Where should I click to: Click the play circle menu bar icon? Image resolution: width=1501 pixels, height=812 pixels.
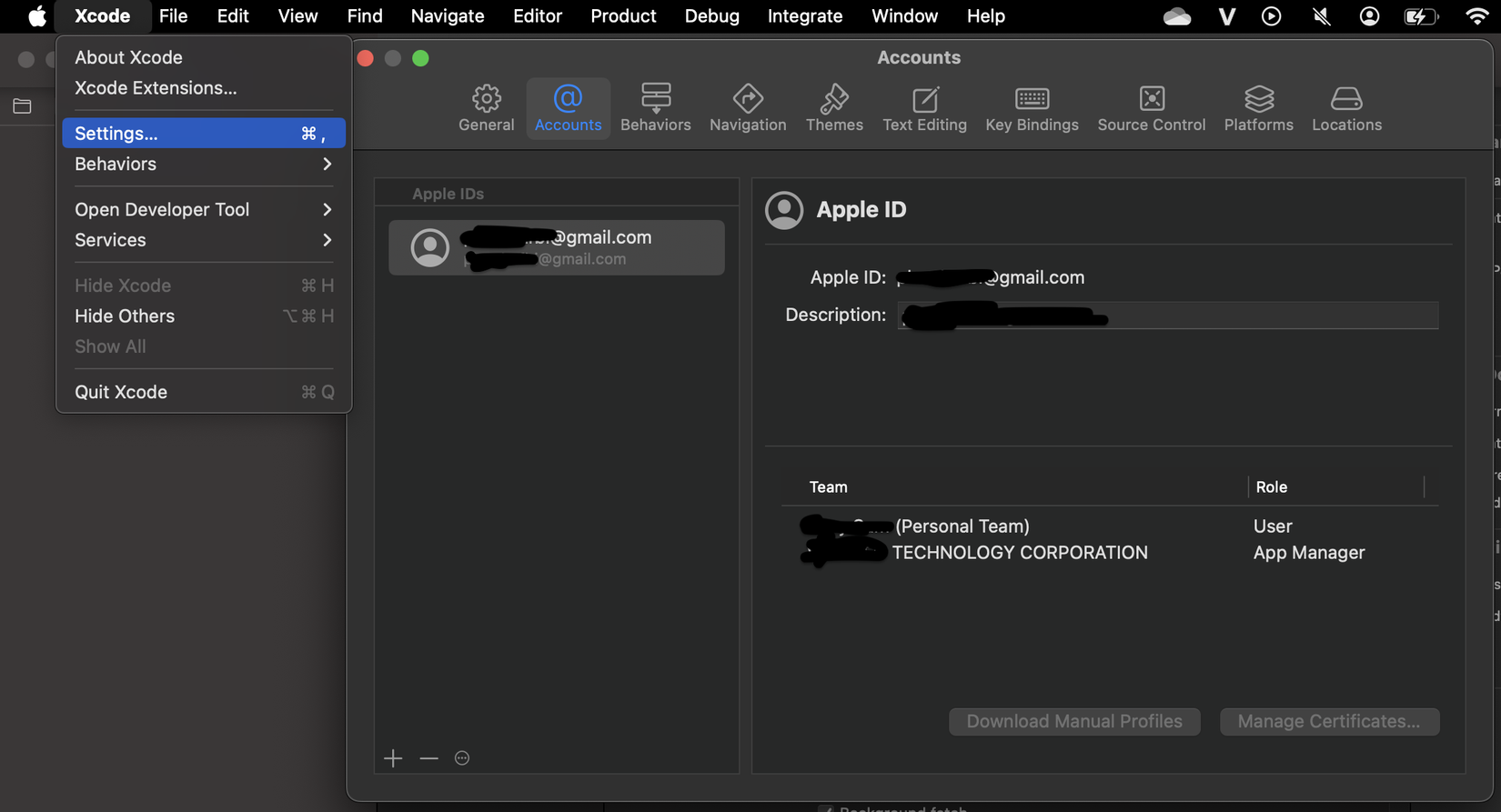[1272, 16]
